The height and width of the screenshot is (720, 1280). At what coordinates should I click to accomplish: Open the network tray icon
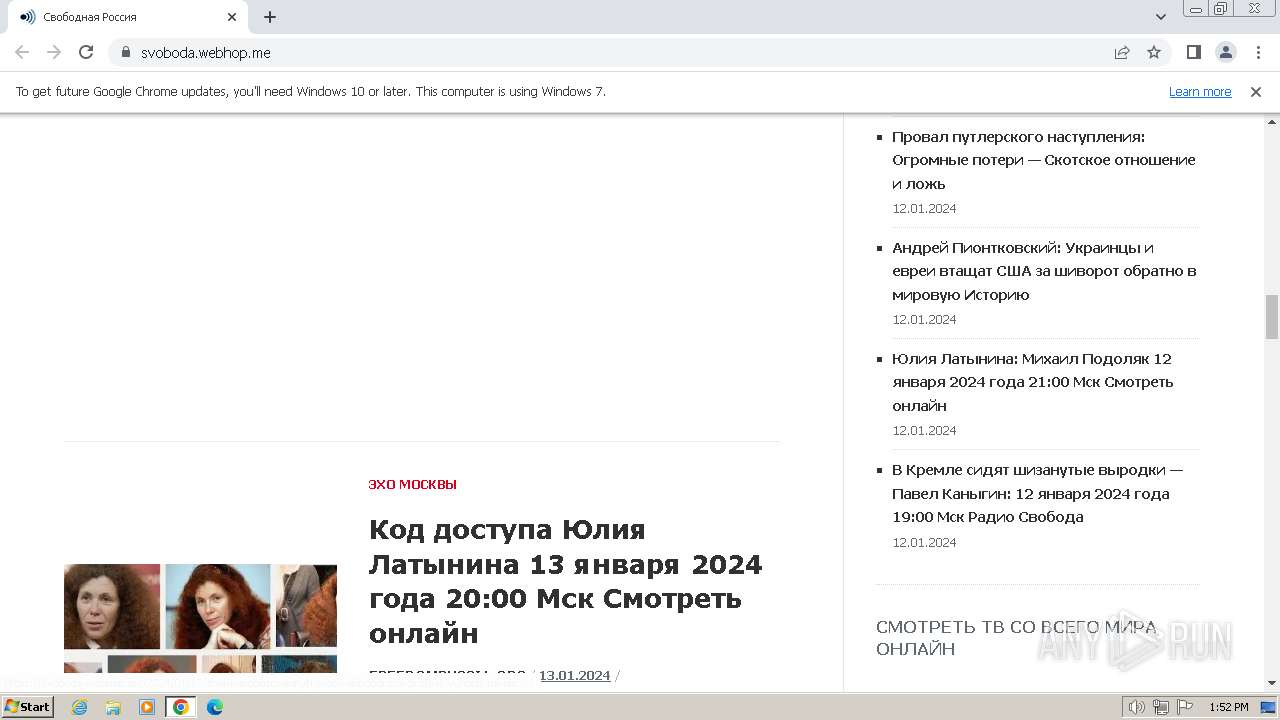[x=1161, y=707]
